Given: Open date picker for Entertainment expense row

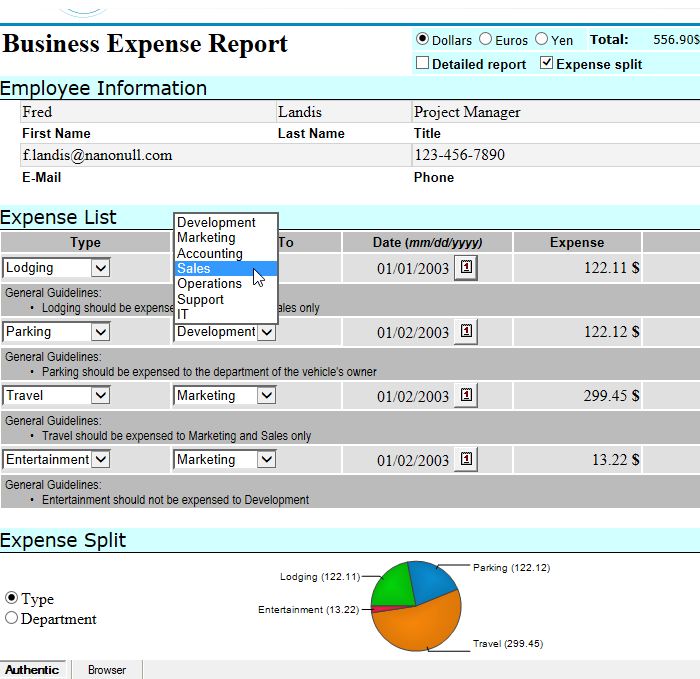Looking at the screenshot, I should [x=466, y=460].
